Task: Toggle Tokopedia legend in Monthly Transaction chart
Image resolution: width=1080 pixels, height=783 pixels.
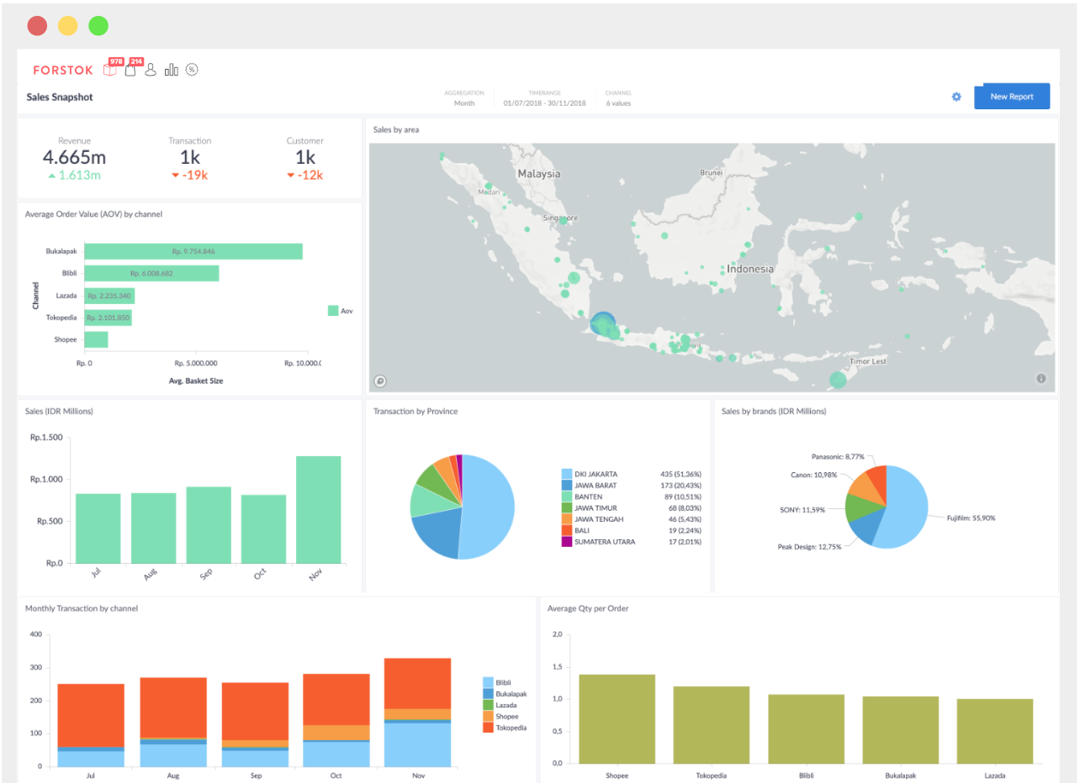Action: (x=505, y=727)
